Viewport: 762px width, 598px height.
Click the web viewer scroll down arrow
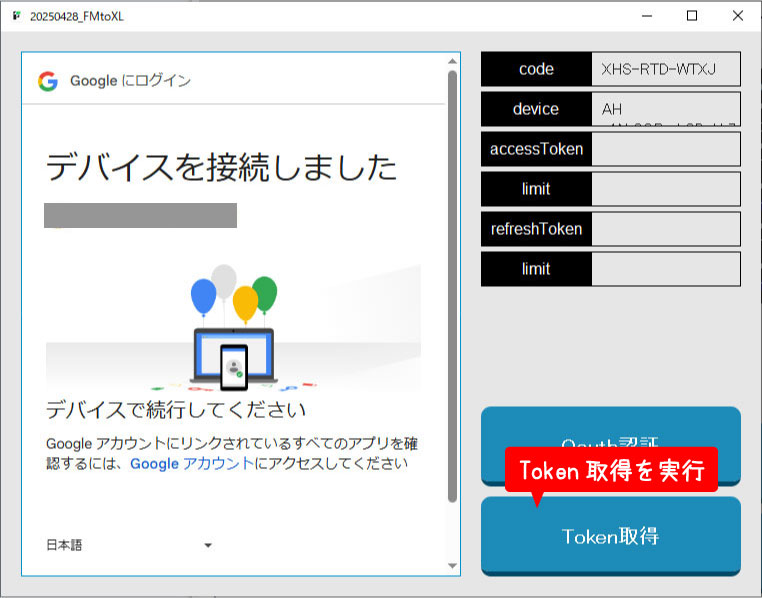click(x=452, y=566)
